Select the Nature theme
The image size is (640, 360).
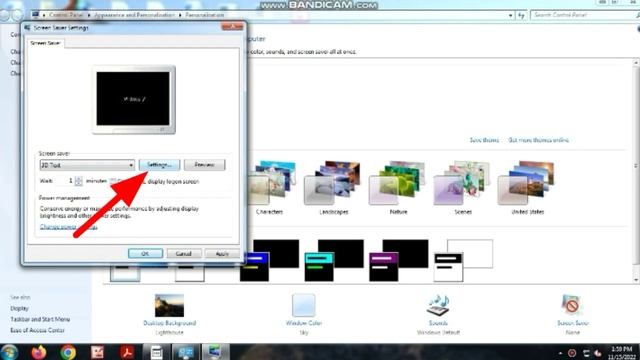(398, 188)
